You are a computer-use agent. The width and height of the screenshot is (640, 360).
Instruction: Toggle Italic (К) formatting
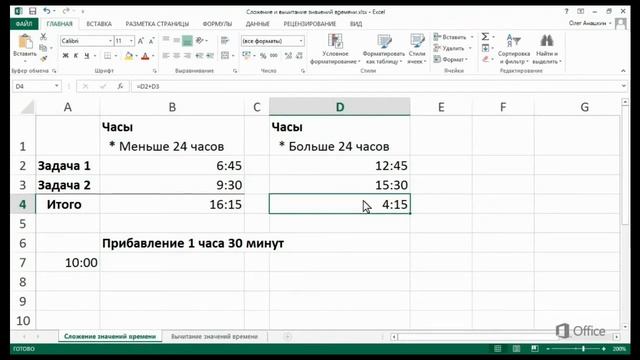coord(76,56)
